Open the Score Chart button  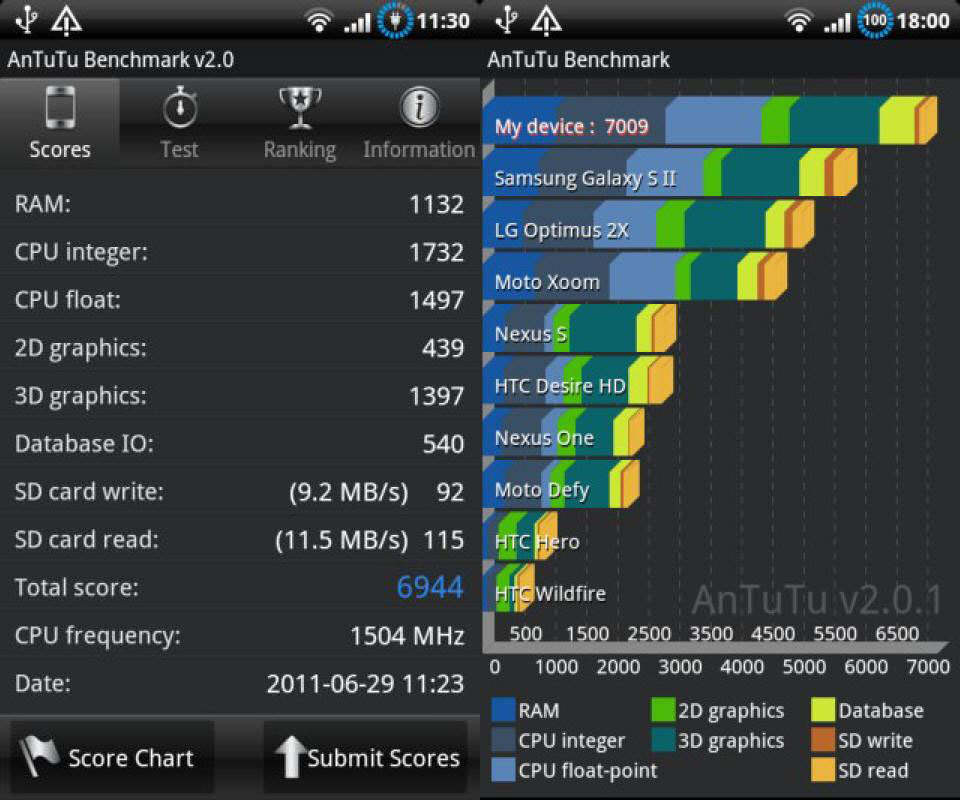[x=113, y=757]
